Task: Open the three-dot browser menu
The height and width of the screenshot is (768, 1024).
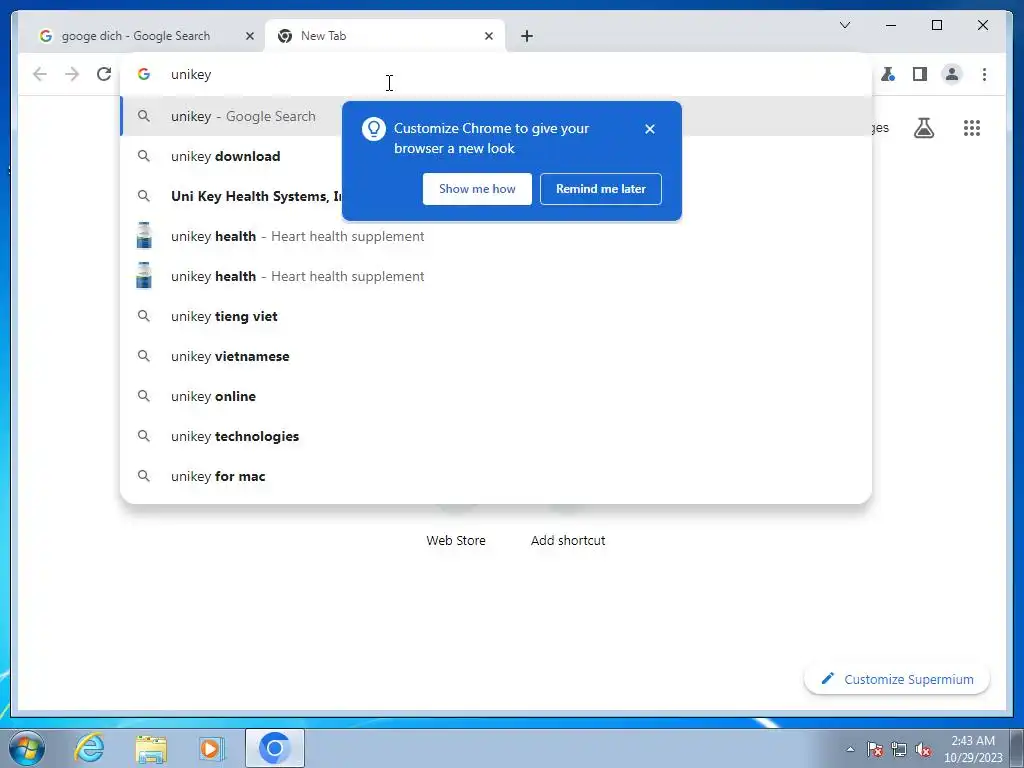Action: (x=984, y=74)
